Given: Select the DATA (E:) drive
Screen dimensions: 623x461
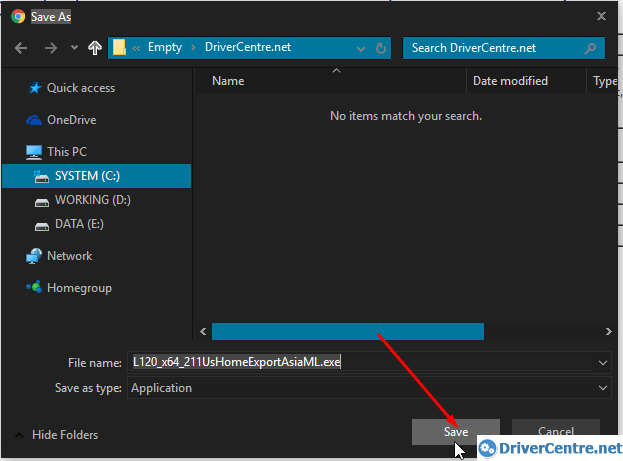Looking at the screenshot, I should point(79,224).
